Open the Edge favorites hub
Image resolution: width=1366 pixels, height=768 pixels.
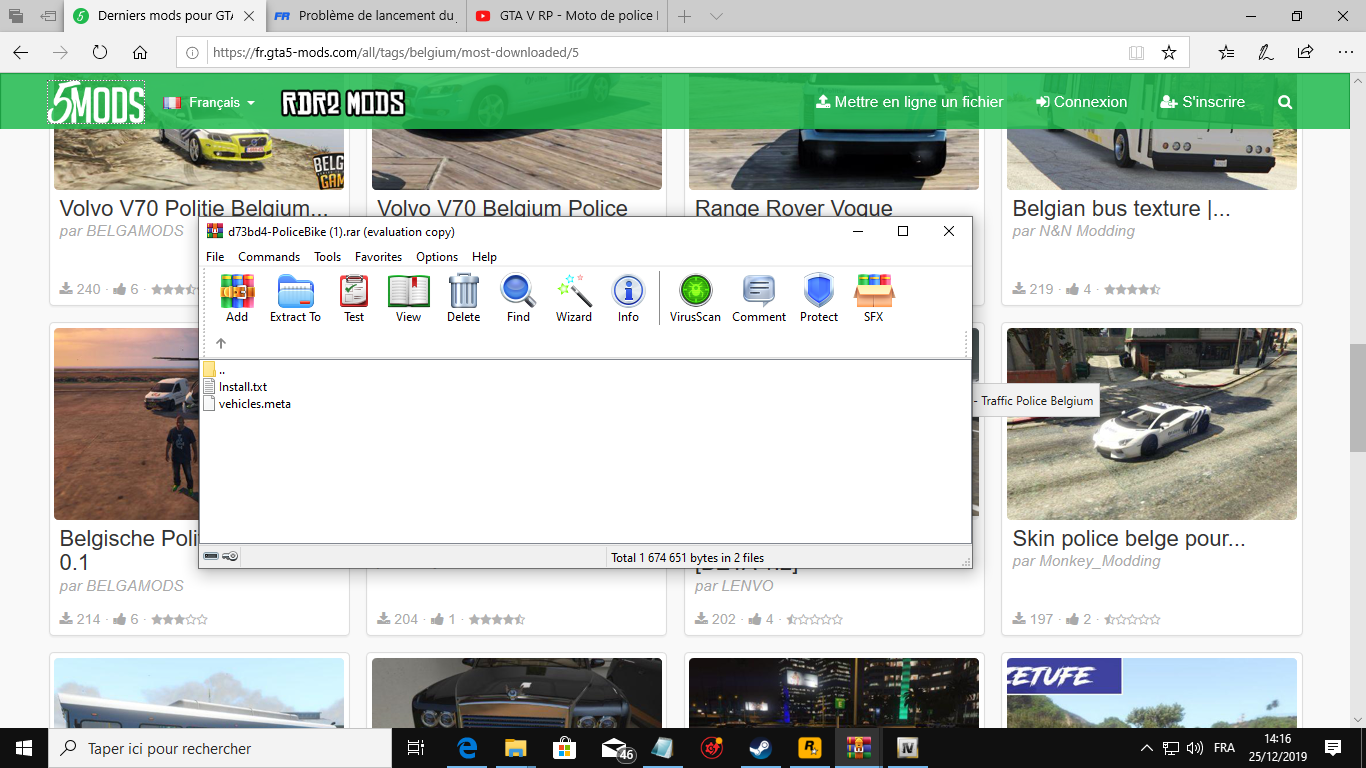(x=1226, y=52)
